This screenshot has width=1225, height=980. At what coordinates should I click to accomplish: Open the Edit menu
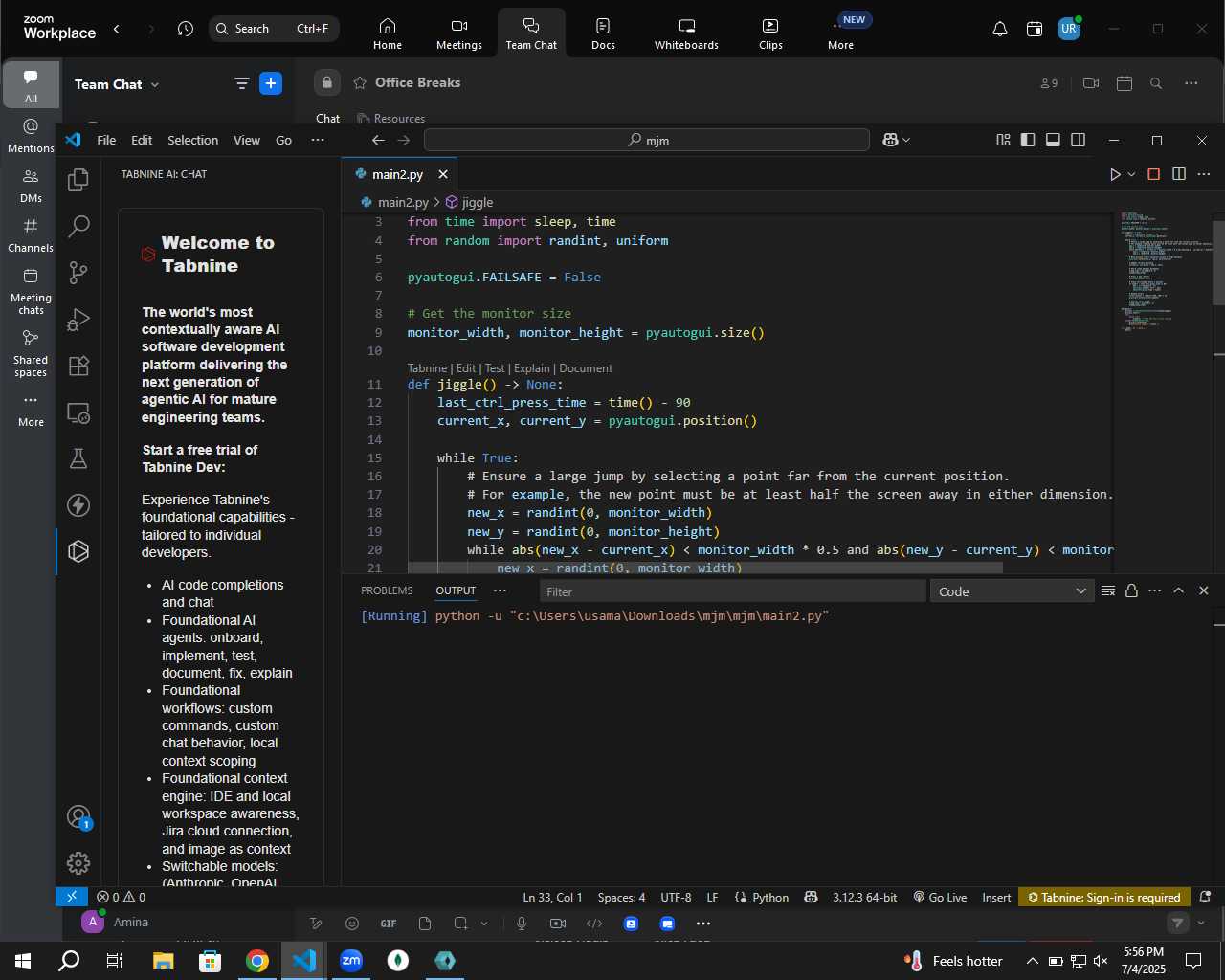pos(142,140)
